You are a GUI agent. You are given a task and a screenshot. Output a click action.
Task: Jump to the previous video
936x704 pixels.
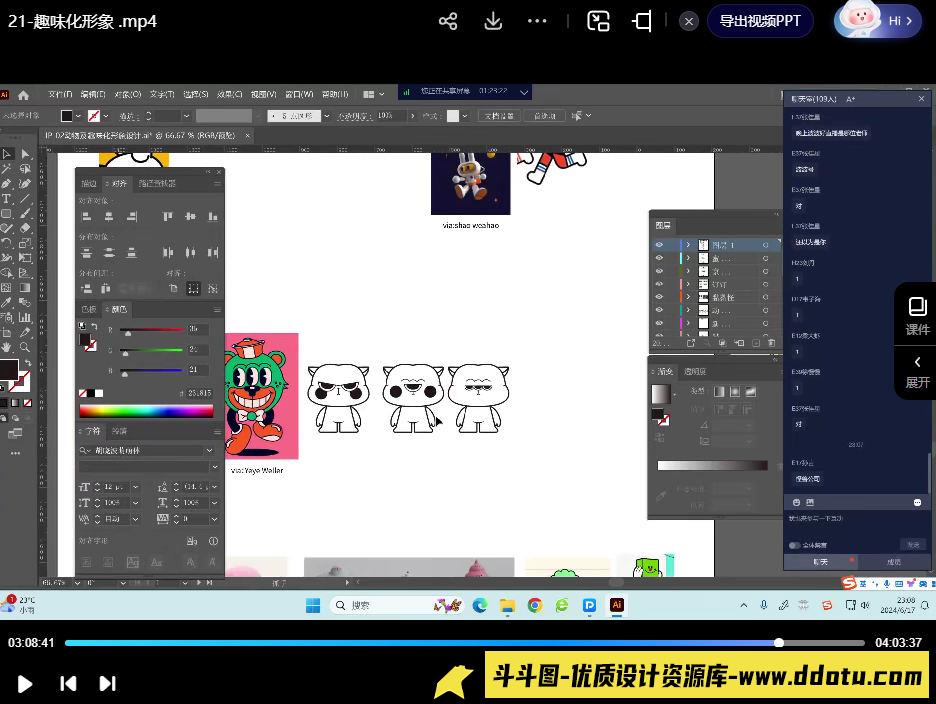click(x=68, y=683)
